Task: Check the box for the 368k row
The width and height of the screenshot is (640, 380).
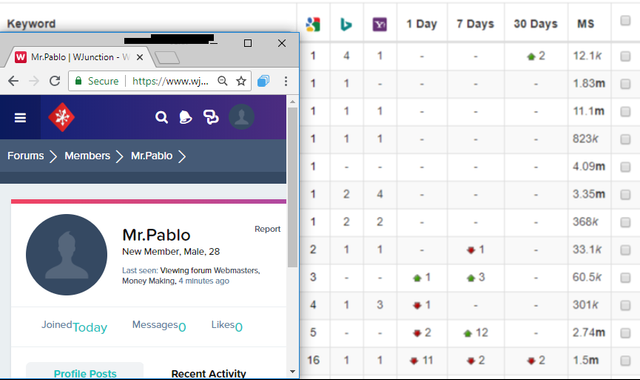Action: (625, 222)
